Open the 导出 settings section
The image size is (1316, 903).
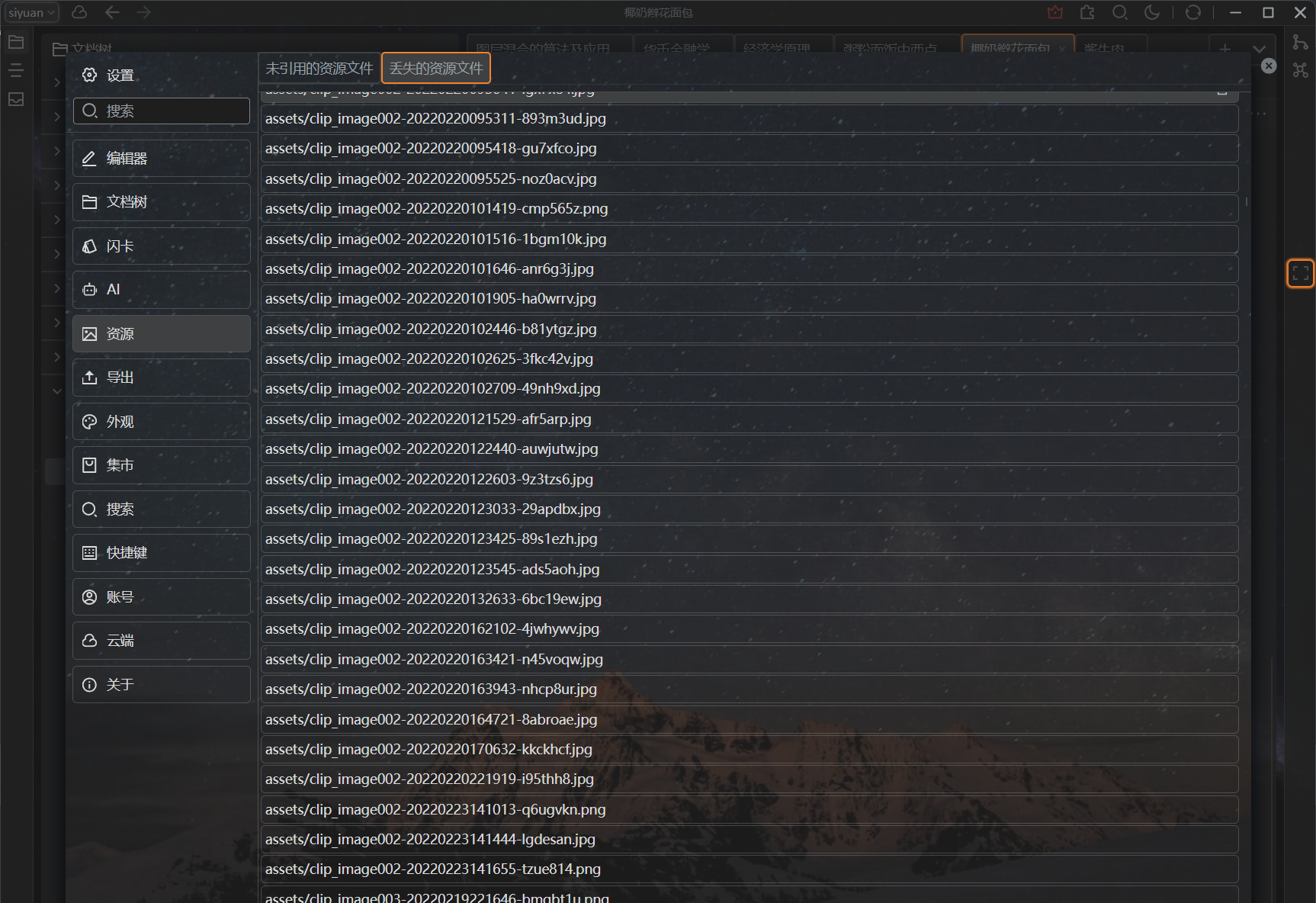coord(162,378)
